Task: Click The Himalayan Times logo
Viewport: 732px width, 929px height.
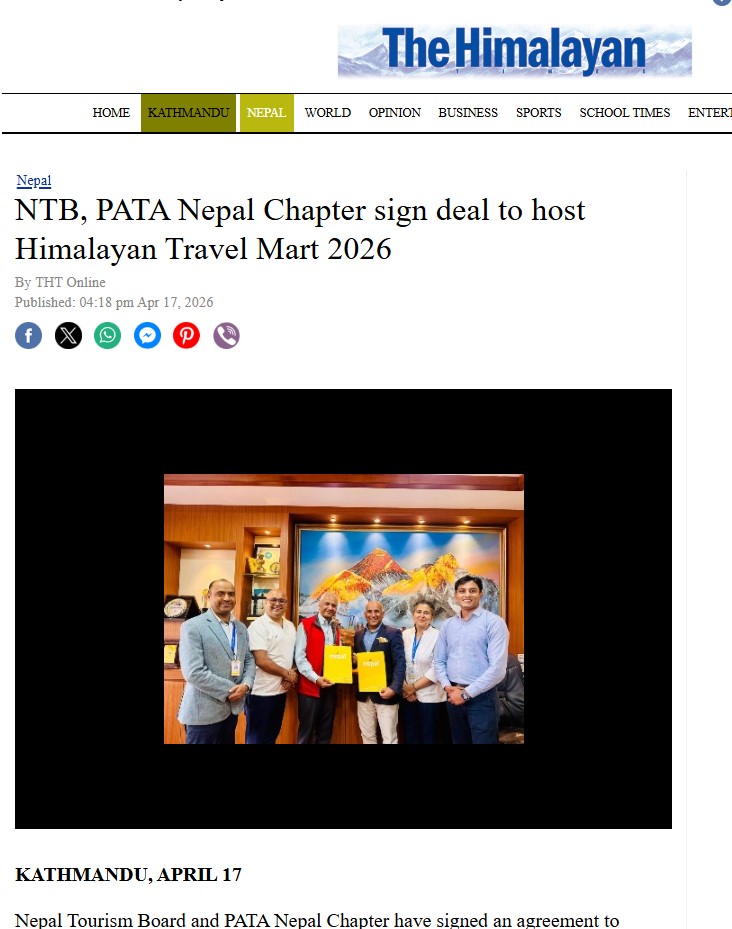Action: (x=514, y=51)
